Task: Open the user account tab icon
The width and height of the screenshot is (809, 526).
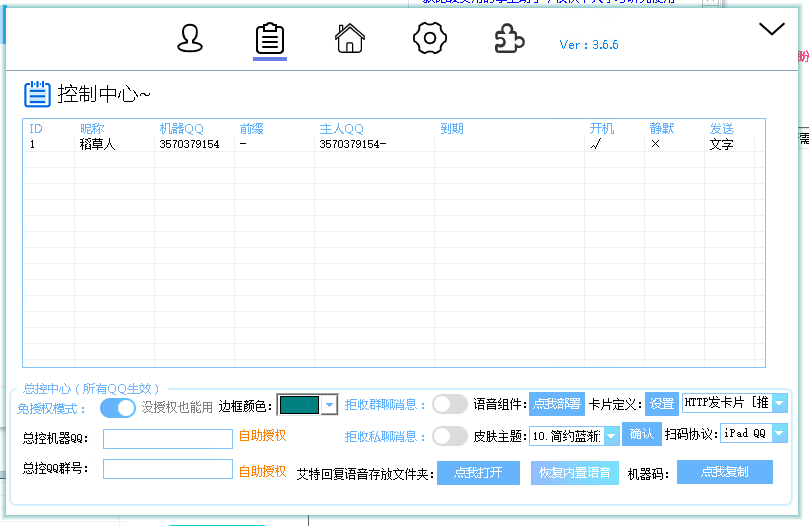Action: [190, 39]
